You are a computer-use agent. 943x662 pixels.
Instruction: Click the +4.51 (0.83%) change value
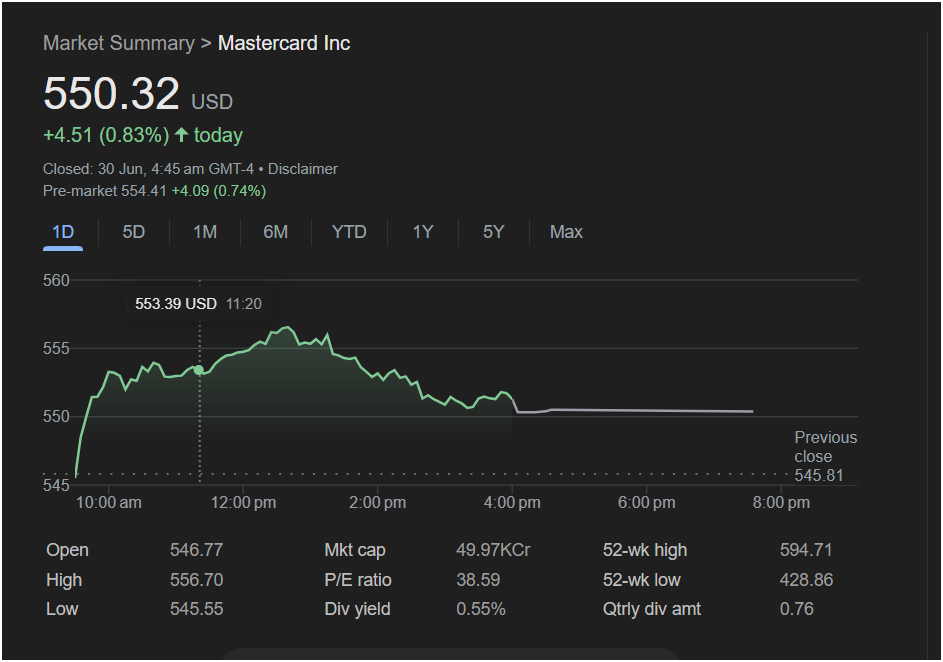(106, 135)
